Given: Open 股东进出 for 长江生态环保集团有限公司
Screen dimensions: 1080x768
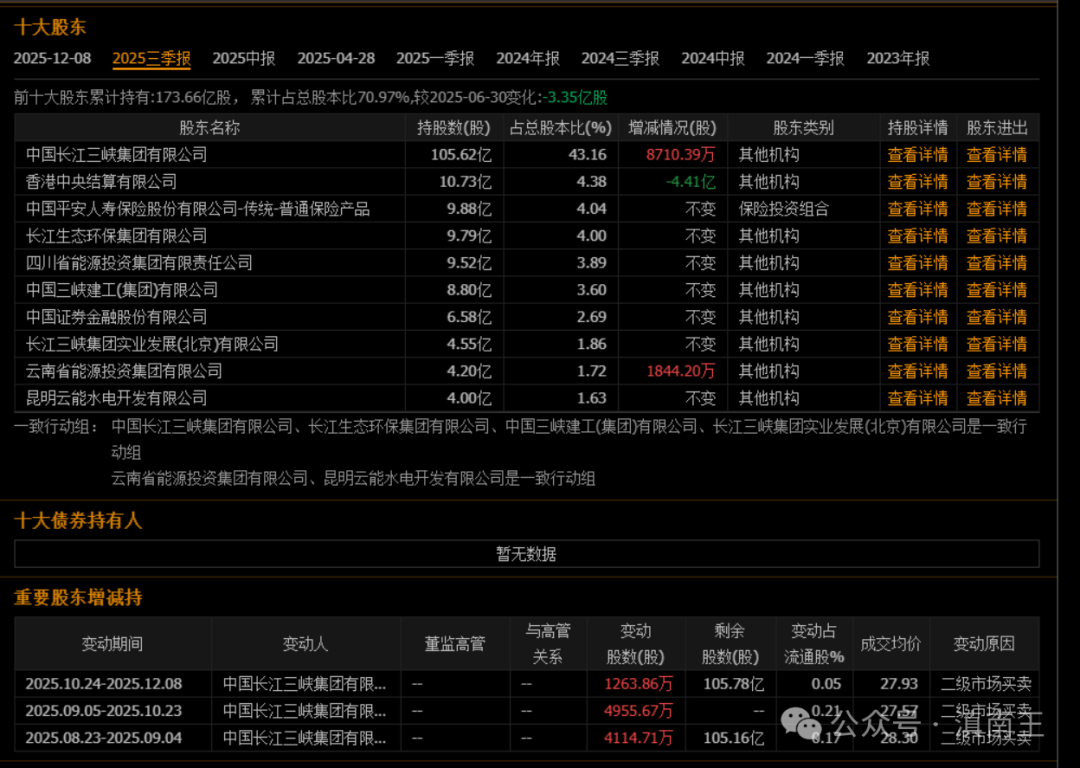Looking at the screenshot, I should coord(997,236).
